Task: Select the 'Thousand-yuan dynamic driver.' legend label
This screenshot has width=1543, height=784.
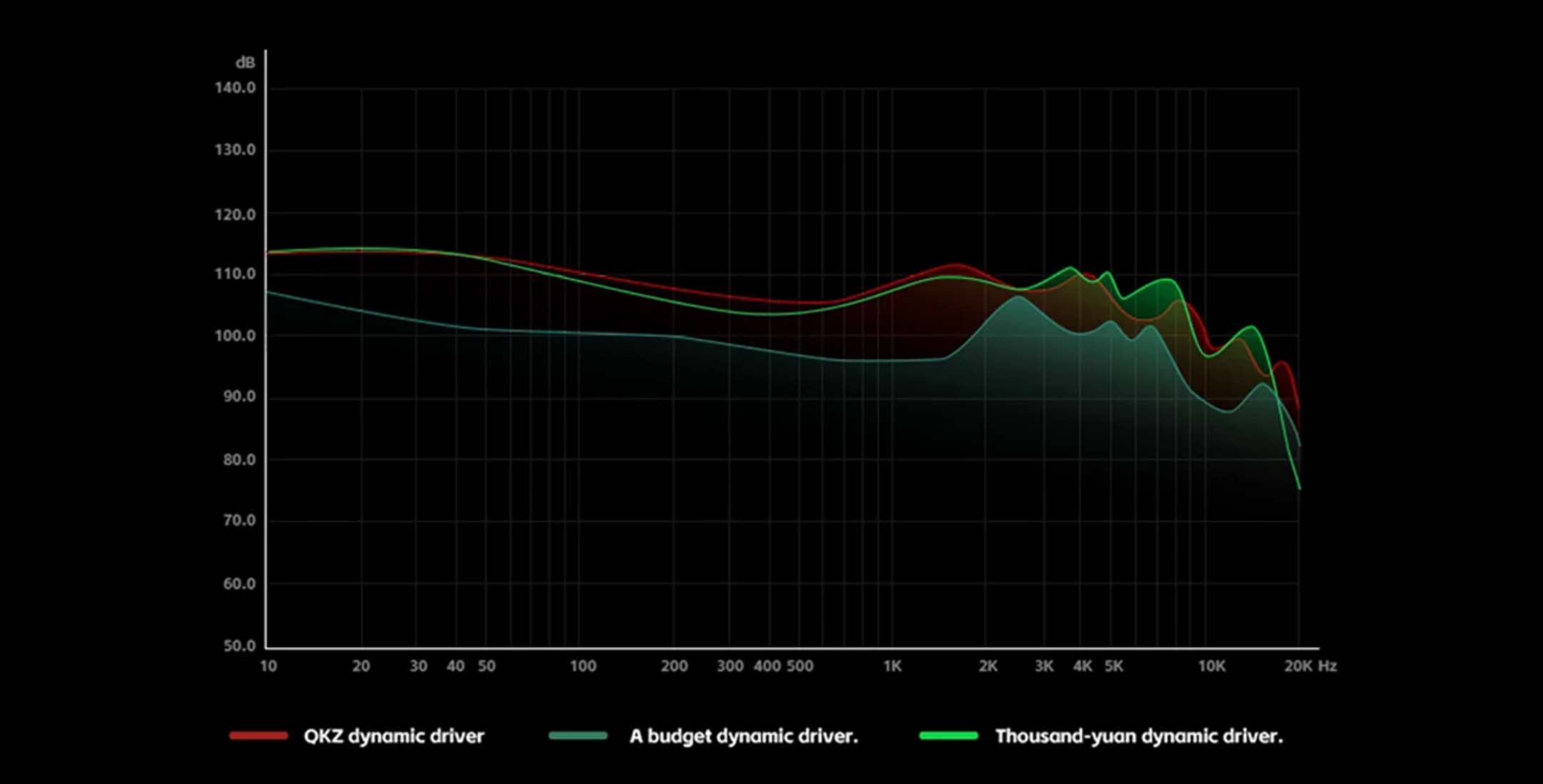Action: pos(1139,736)
